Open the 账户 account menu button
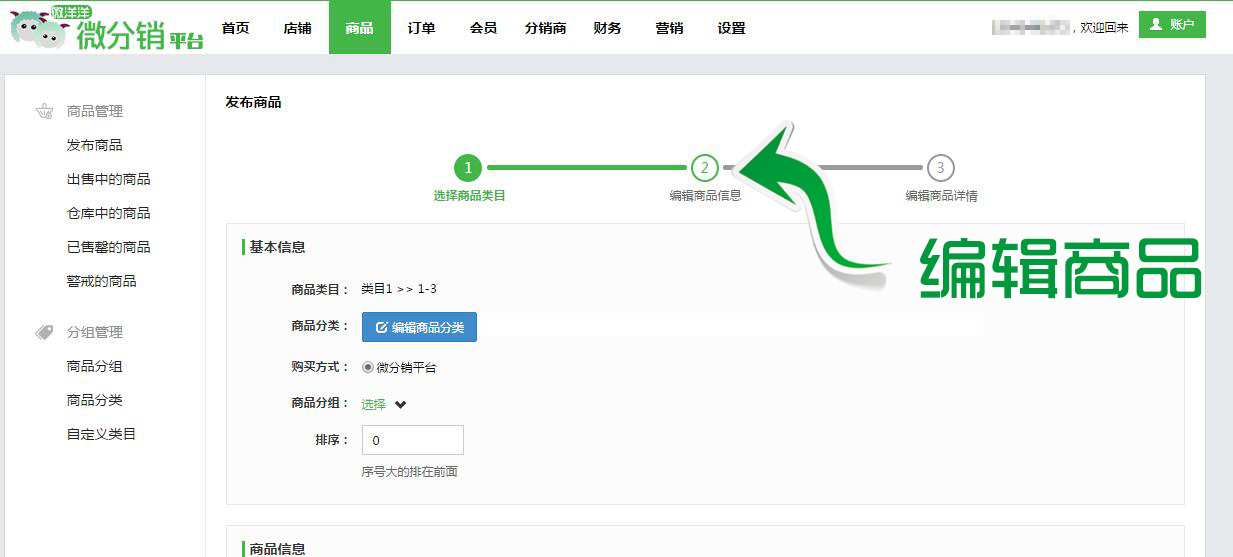The image size is (1233, 557). click(1172, 25)
